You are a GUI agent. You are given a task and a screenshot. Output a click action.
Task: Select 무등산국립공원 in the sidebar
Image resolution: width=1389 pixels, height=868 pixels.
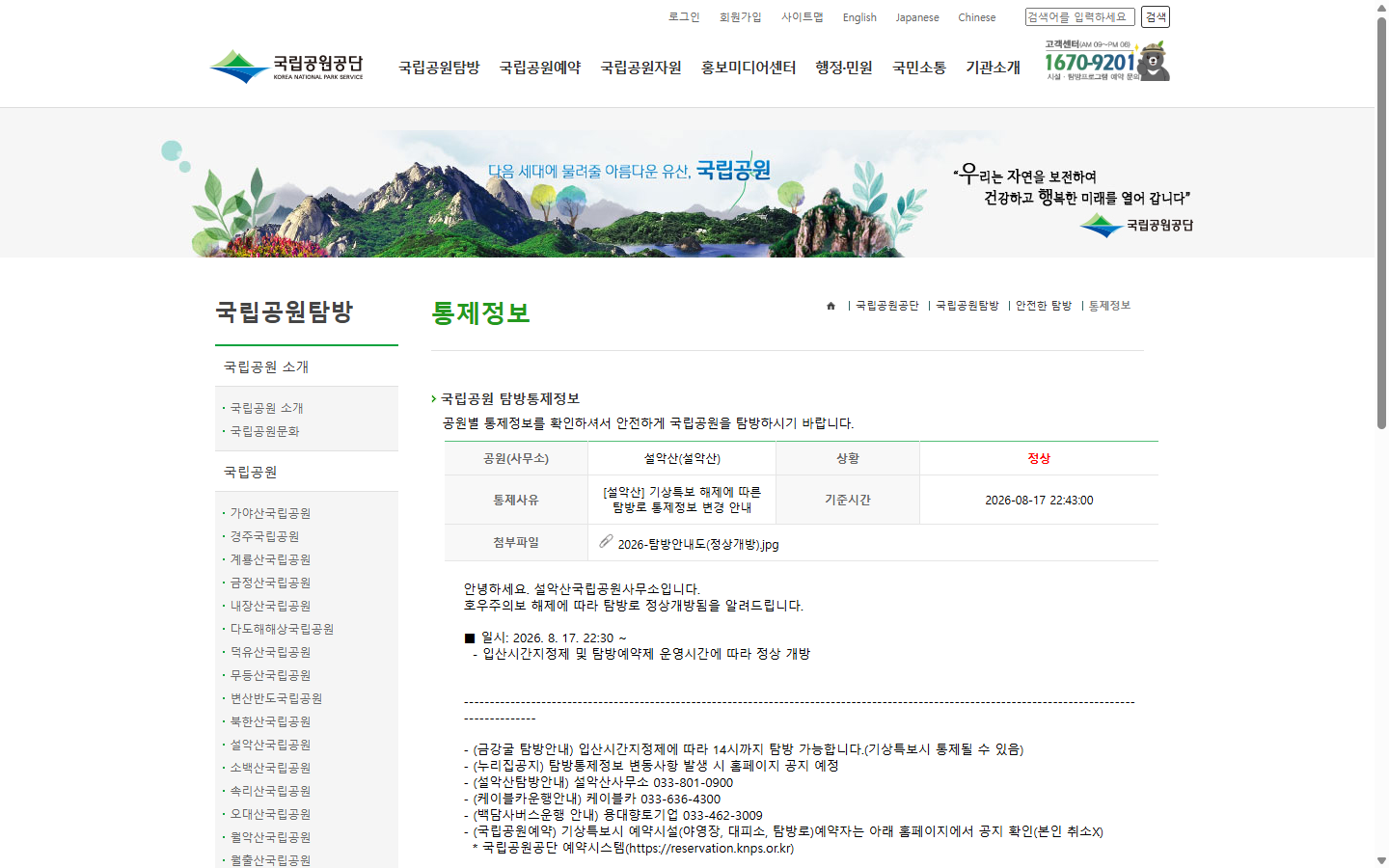(x=271, y=675)
